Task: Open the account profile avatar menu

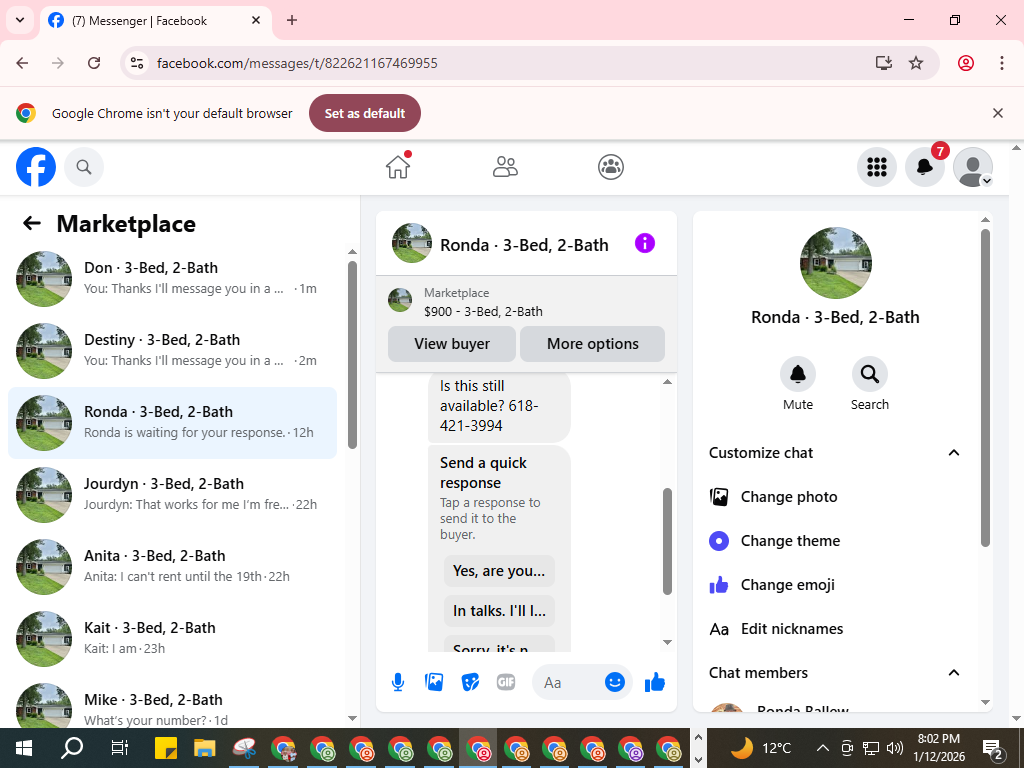Action: pyautogui.click(x=973, y=167)
